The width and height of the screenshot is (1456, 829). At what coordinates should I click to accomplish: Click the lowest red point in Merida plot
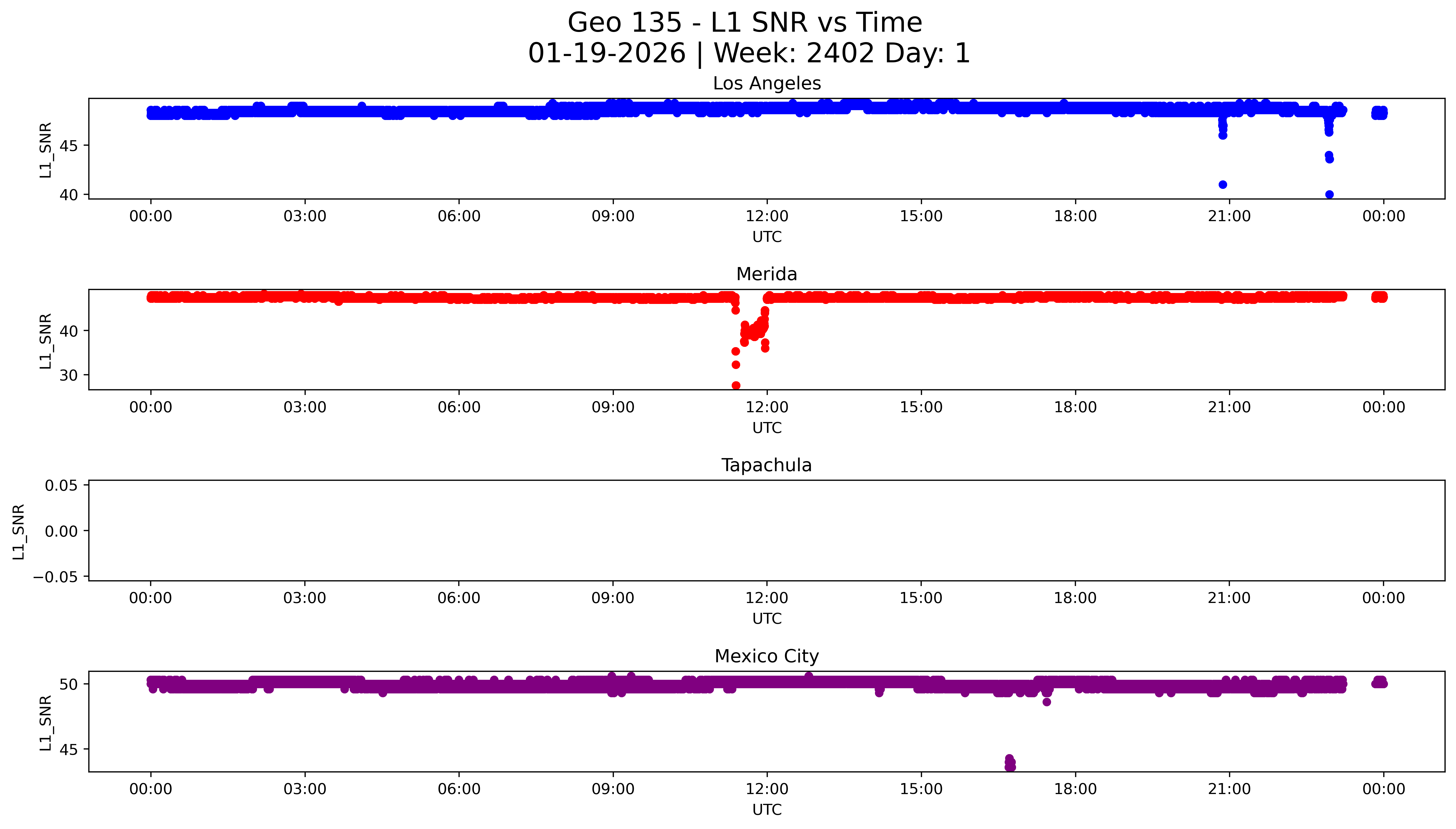(x=736, y=385)
